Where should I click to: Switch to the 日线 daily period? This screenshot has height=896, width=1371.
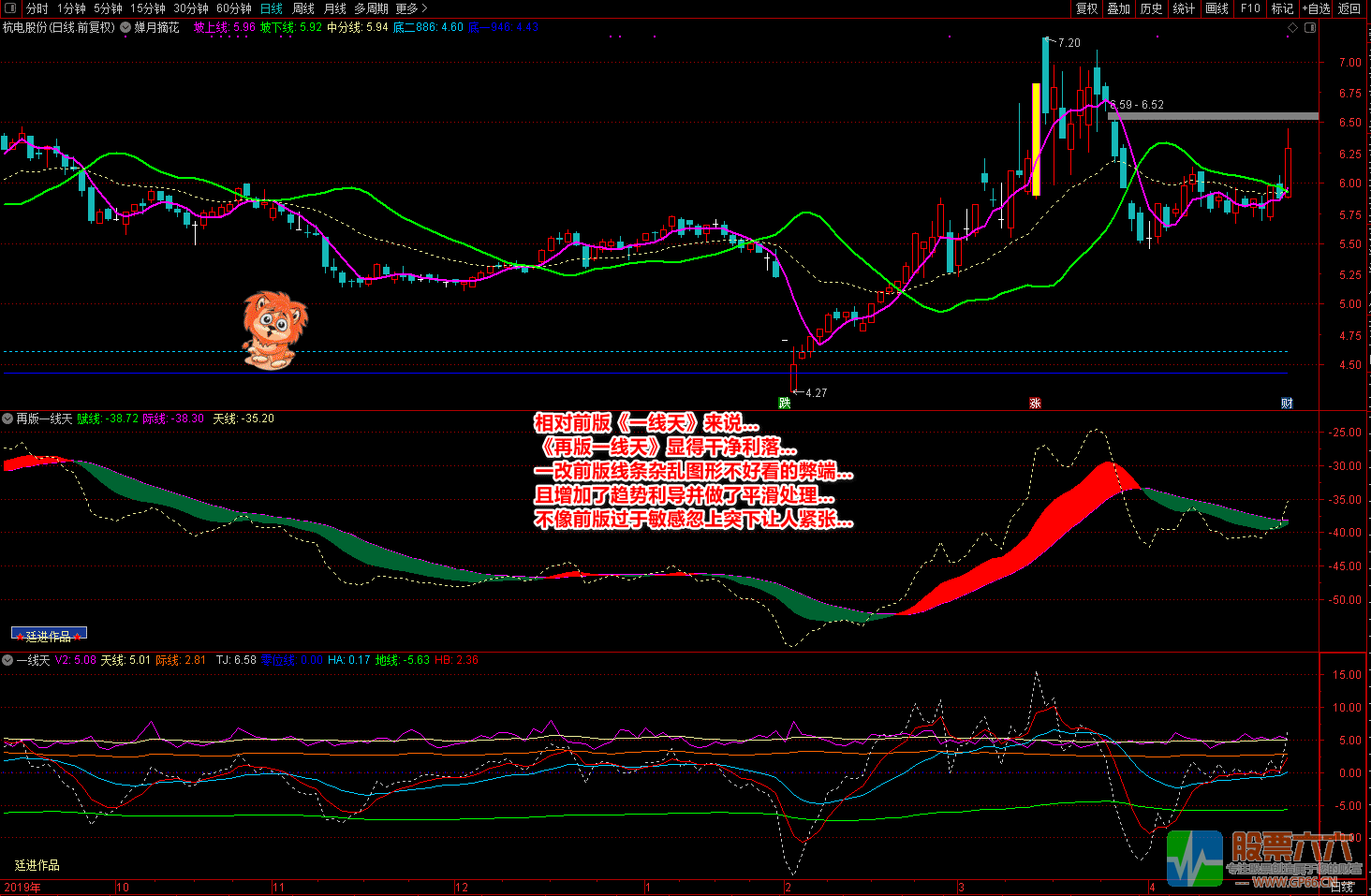tap(272, 8)
